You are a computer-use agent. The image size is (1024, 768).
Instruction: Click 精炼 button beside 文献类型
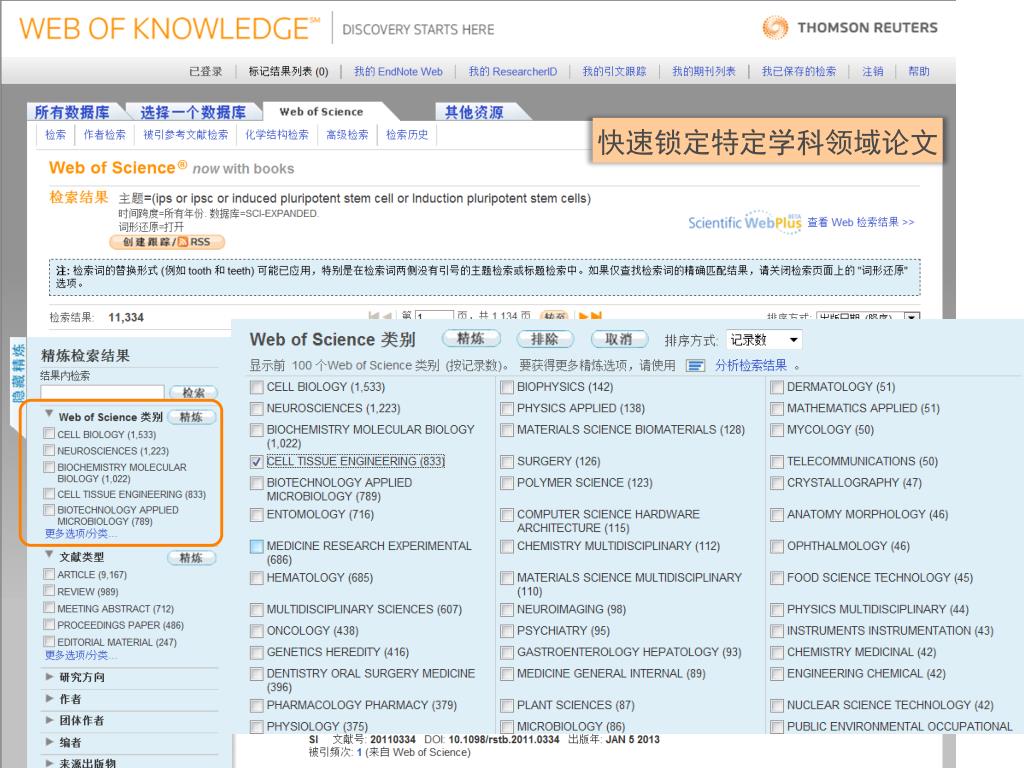click(191, 558)
